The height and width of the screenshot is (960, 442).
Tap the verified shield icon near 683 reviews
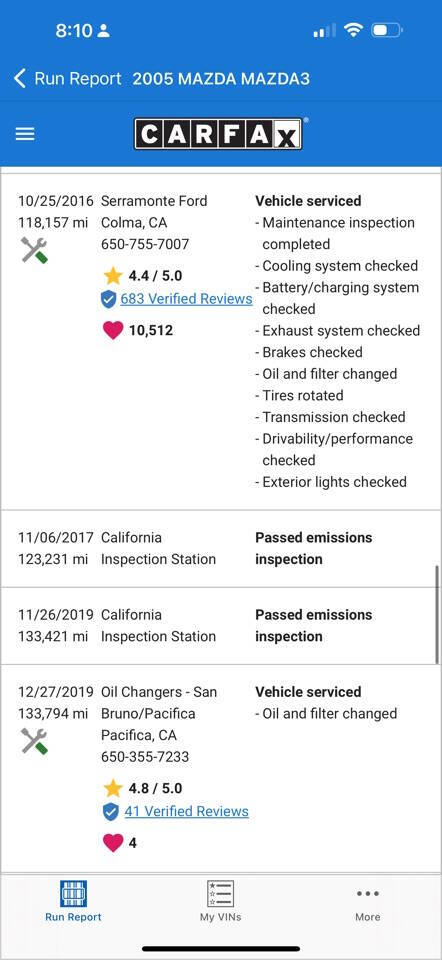(x=108, y=299)
